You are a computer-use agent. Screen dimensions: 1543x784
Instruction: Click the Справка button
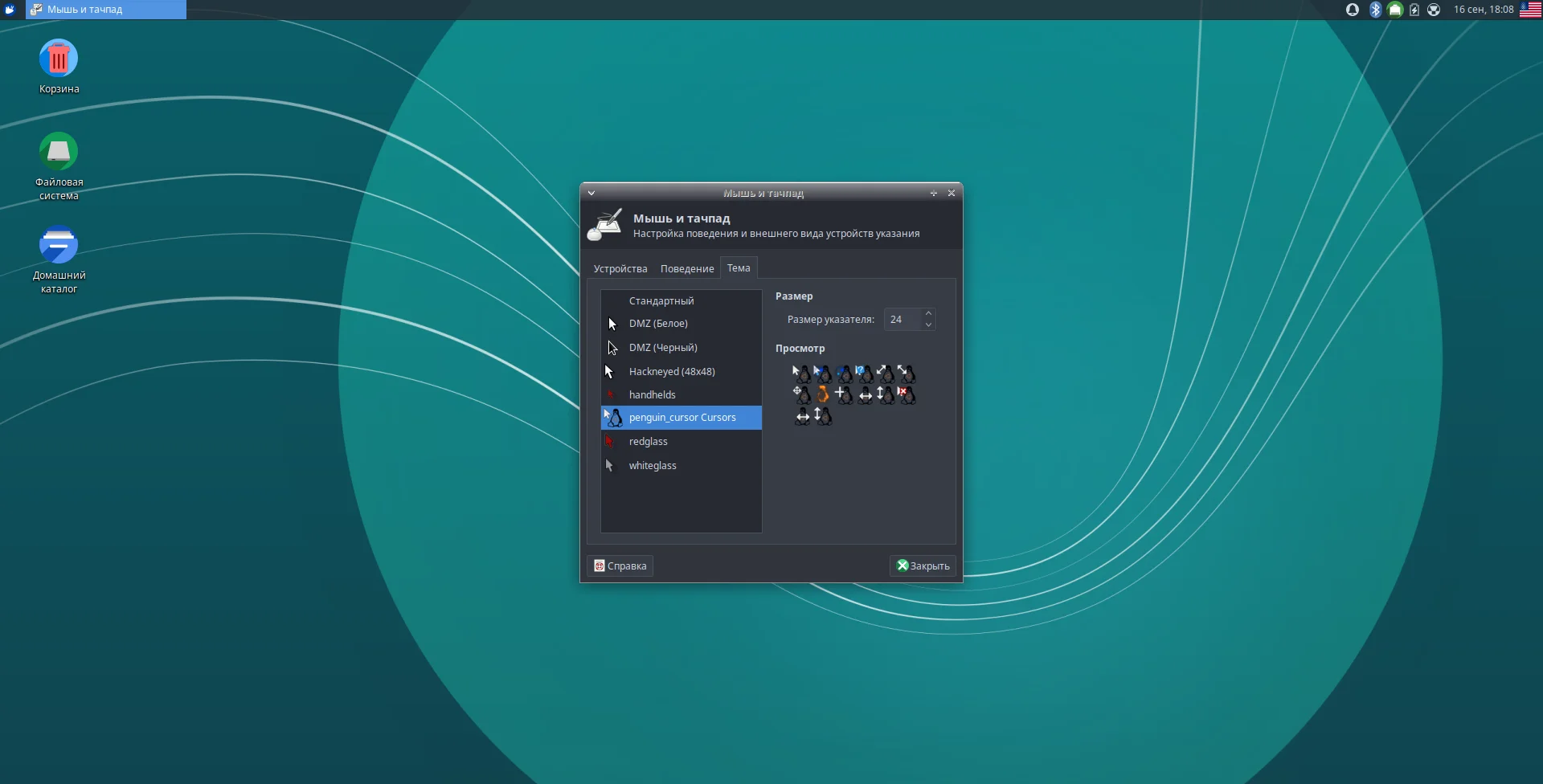[x=620, y=566]
